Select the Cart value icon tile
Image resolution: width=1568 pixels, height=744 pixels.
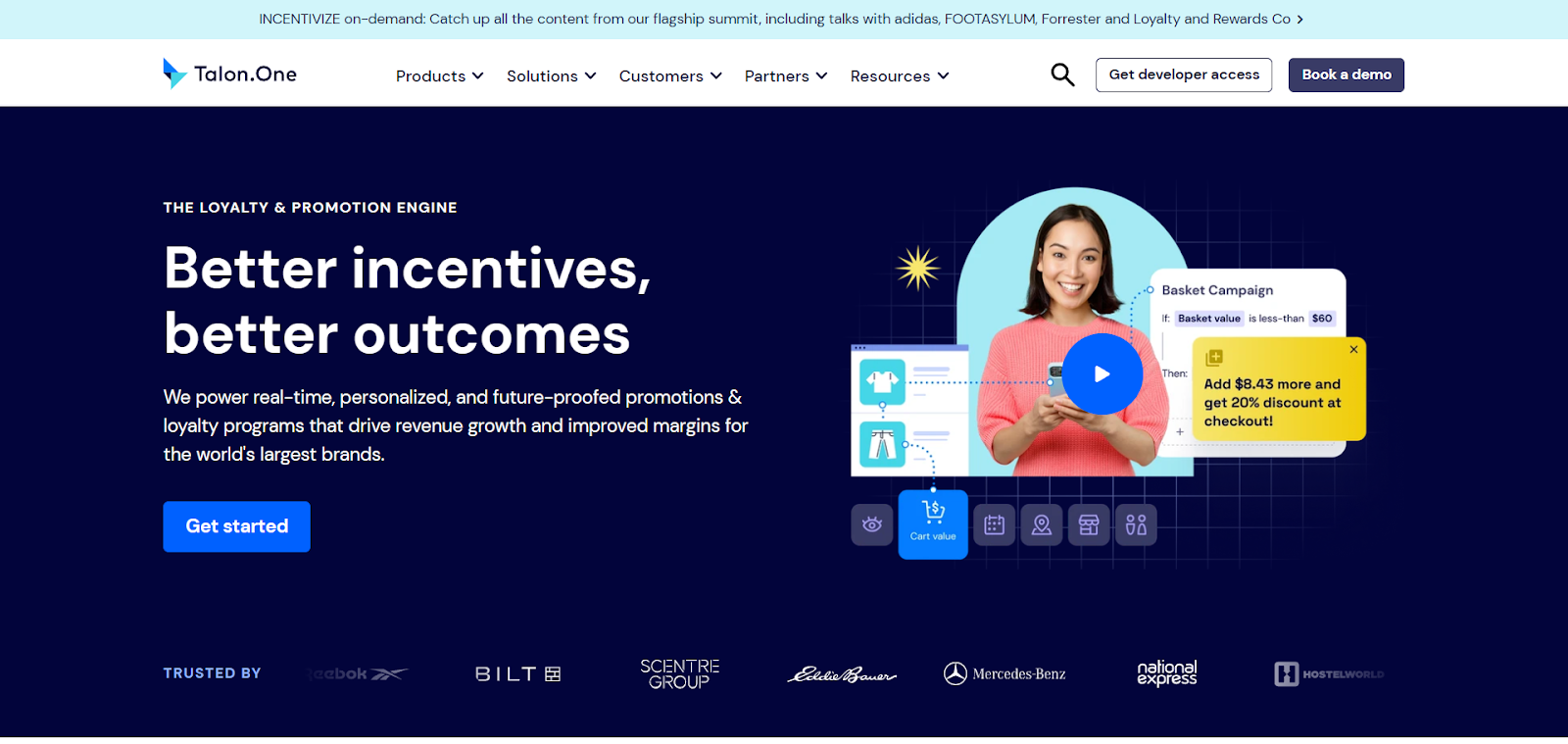click(933, 524)
